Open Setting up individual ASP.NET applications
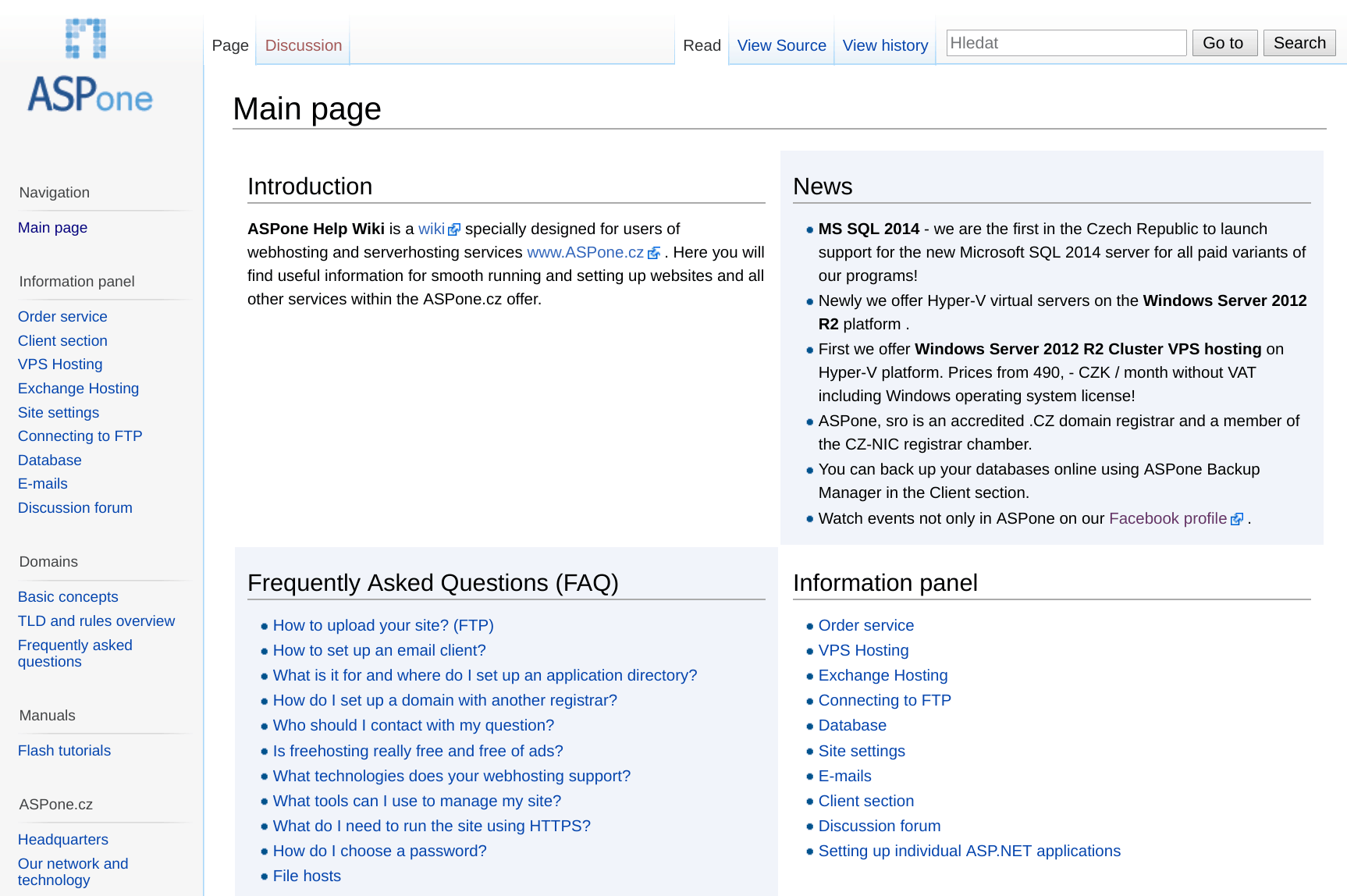1347x896 pixels. point(969,852)
